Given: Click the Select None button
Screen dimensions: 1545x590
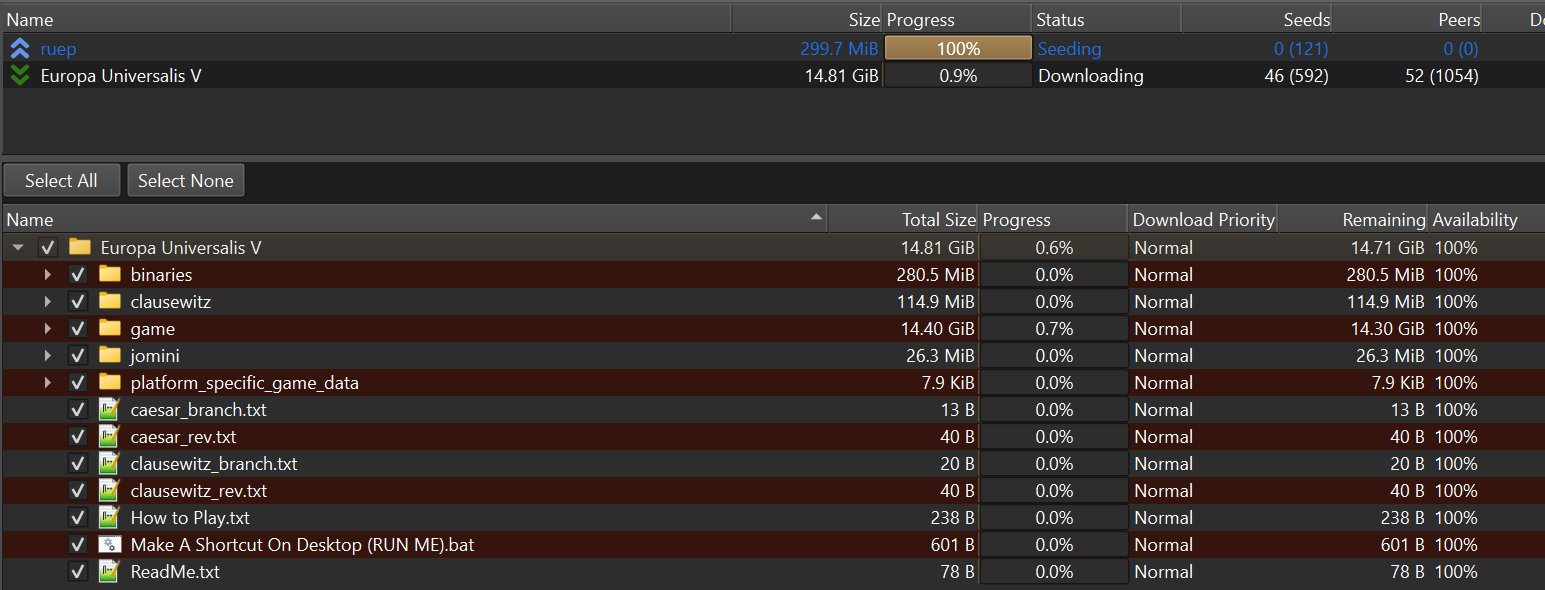Looking at the screenshot, I should 186,181.
